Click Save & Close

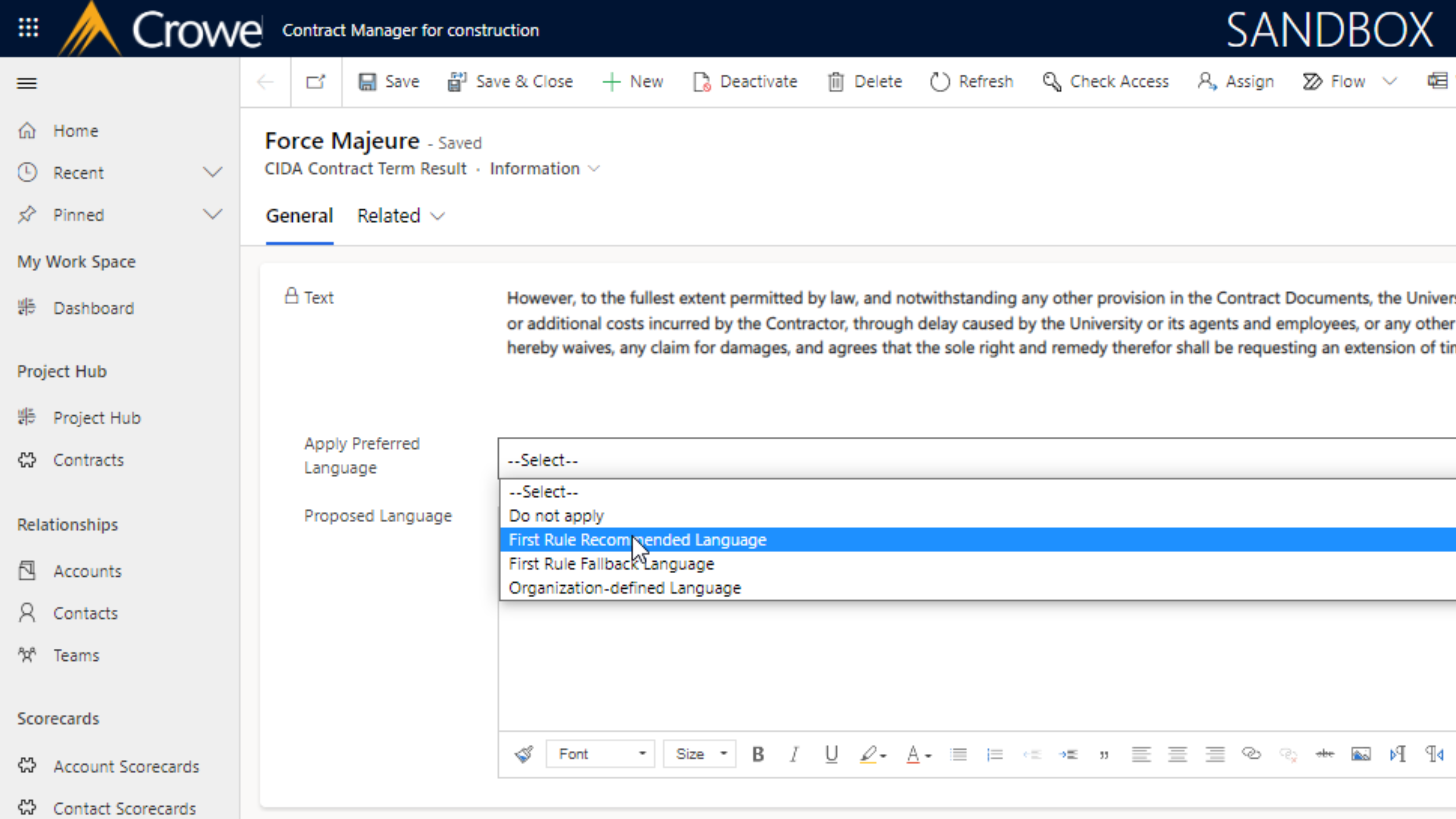(x=510, y=82)
